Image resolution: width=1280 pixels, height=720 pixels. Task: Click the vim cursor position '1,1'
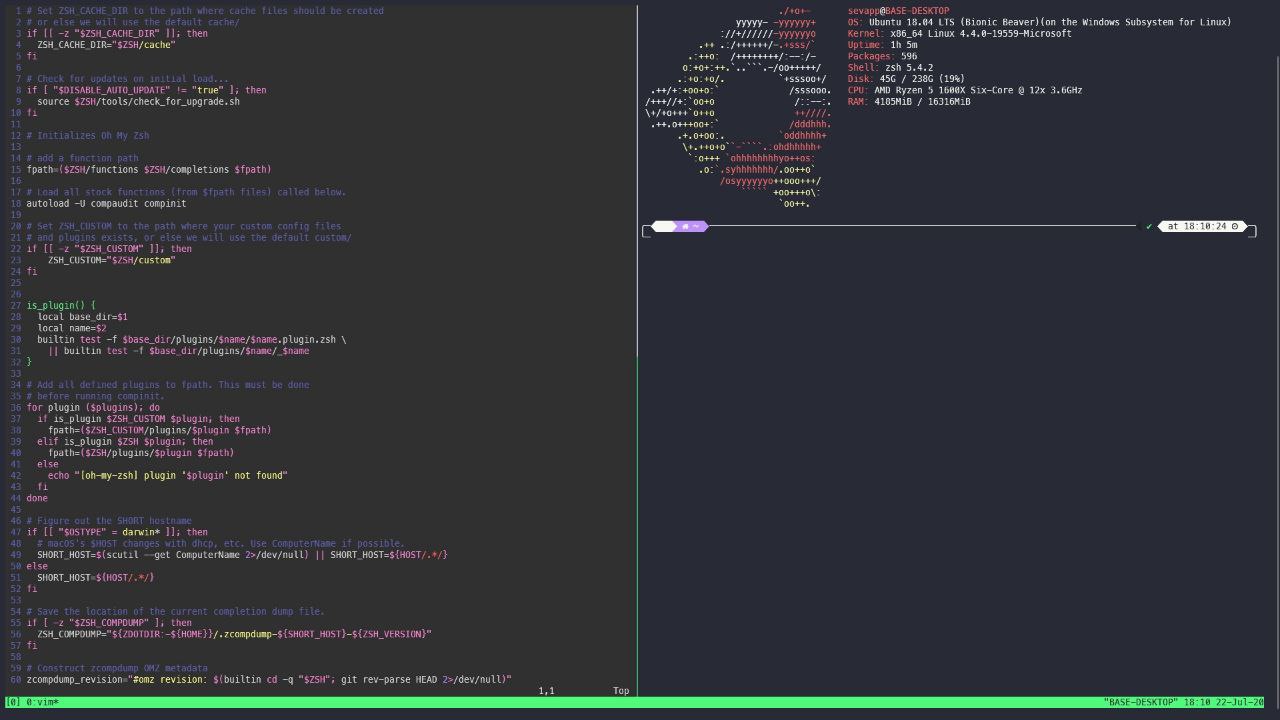[546, 691]
